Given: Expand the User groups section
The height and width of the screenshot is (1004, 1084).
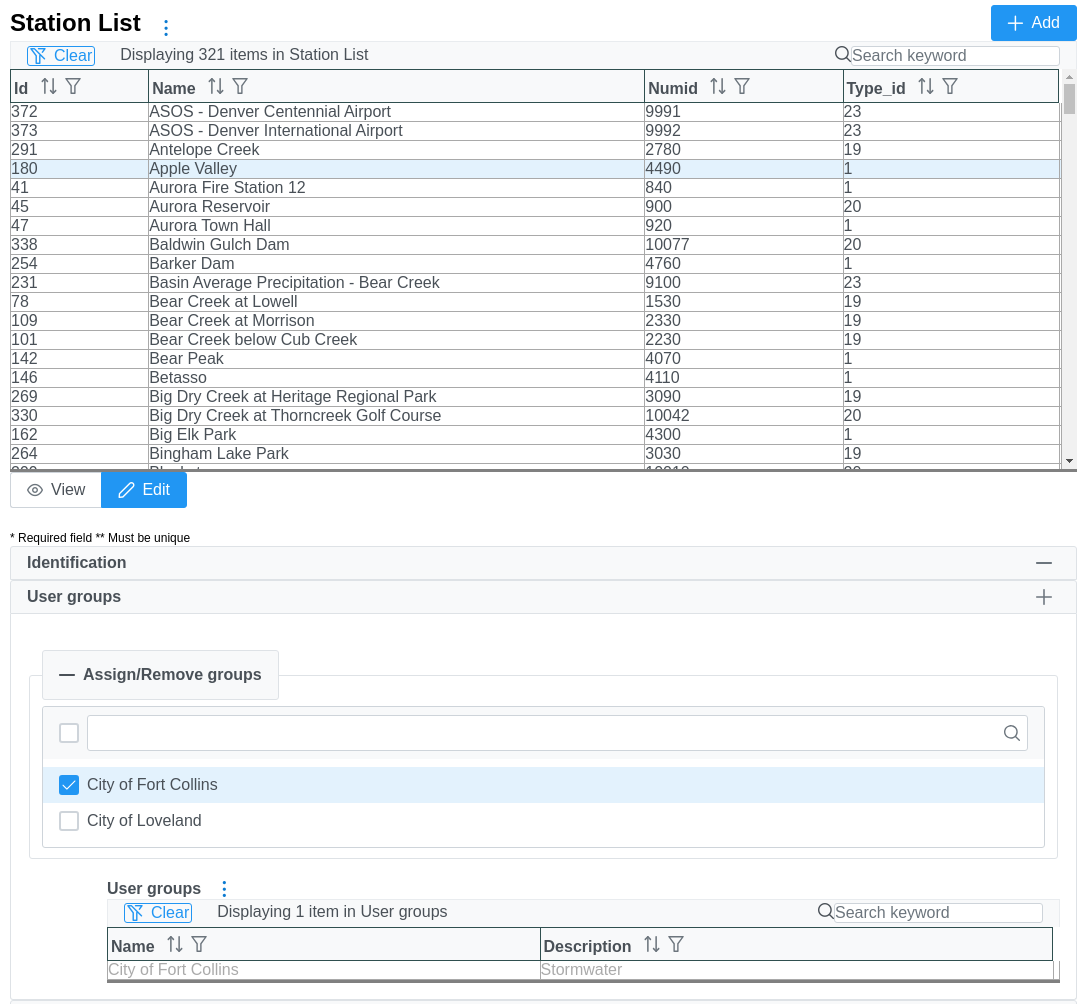Looking at the screenshot, I should (1043, 597).
